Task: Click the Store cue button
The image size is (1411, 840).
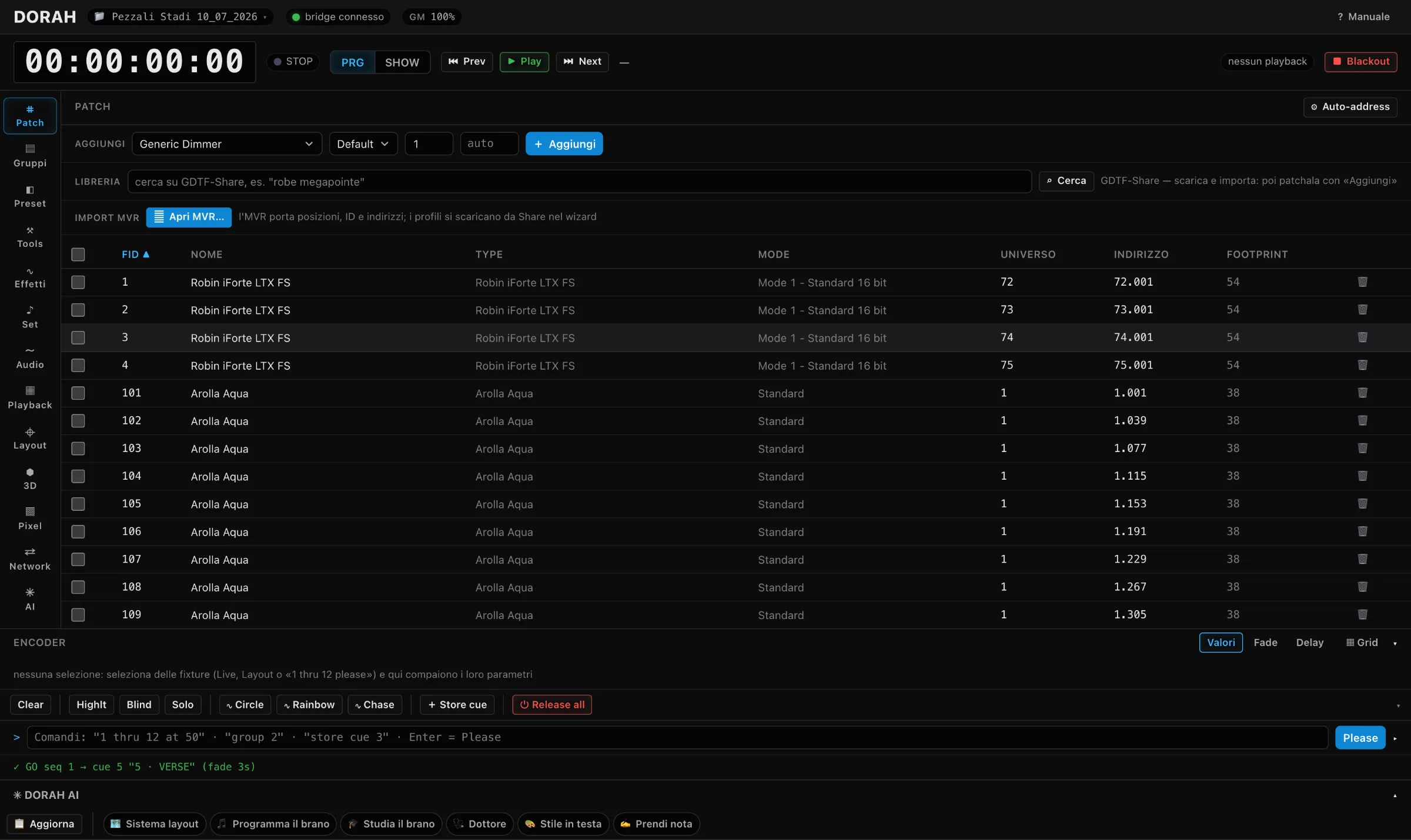Action: click(457, 705)
